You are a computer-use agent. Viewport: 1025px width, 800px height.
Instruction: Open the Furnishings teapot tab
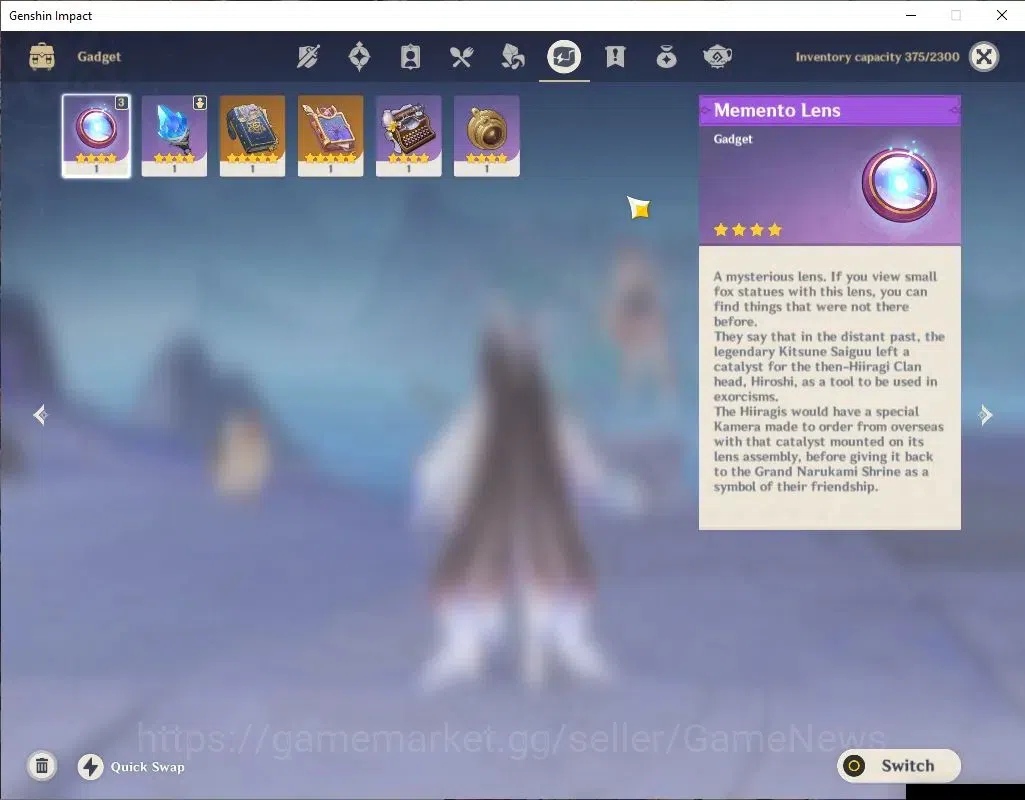(717, 57)
